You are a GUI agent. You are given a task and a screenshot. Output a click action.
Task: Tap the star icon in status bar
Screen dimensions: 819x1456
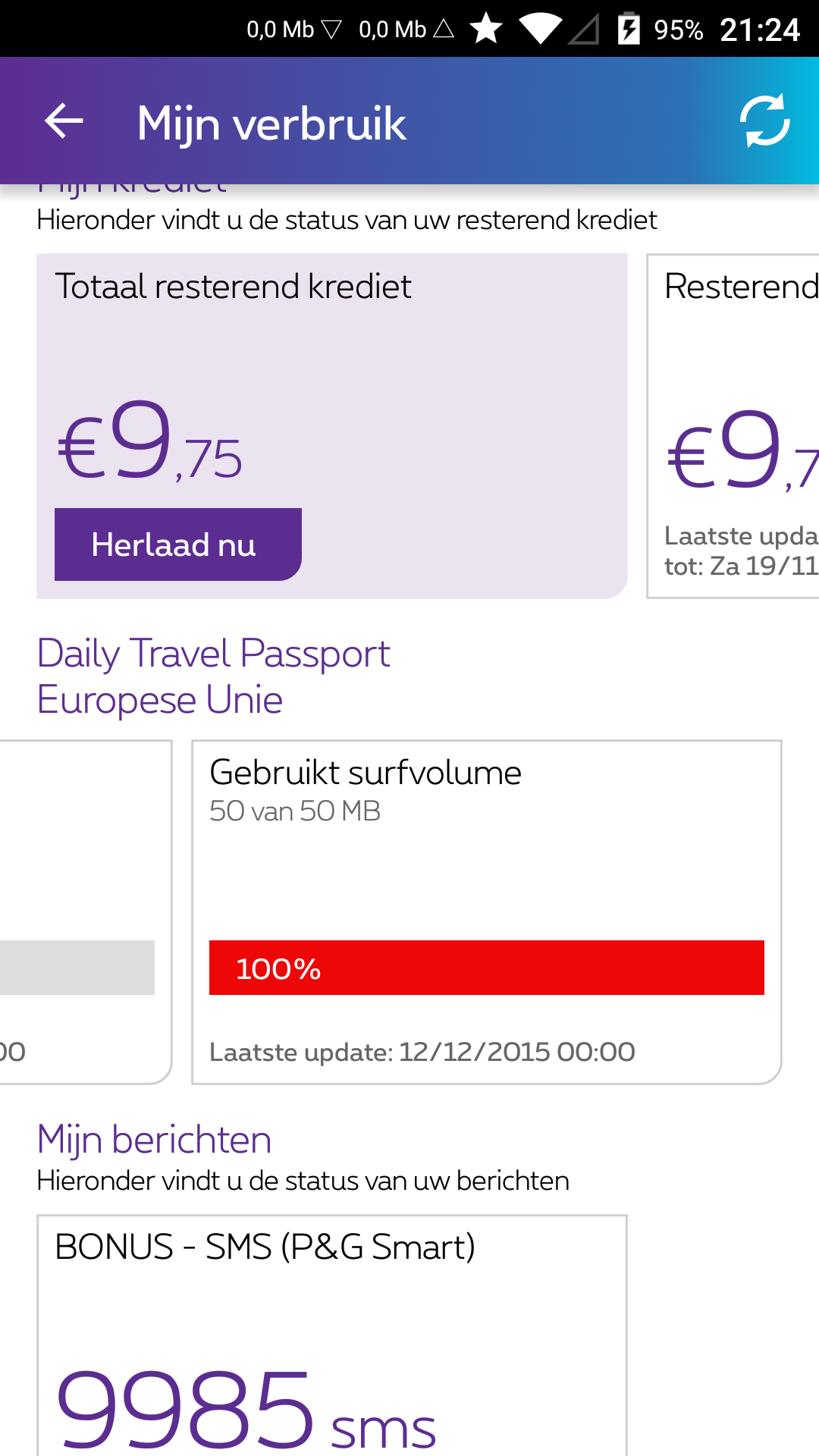point(486,29)
